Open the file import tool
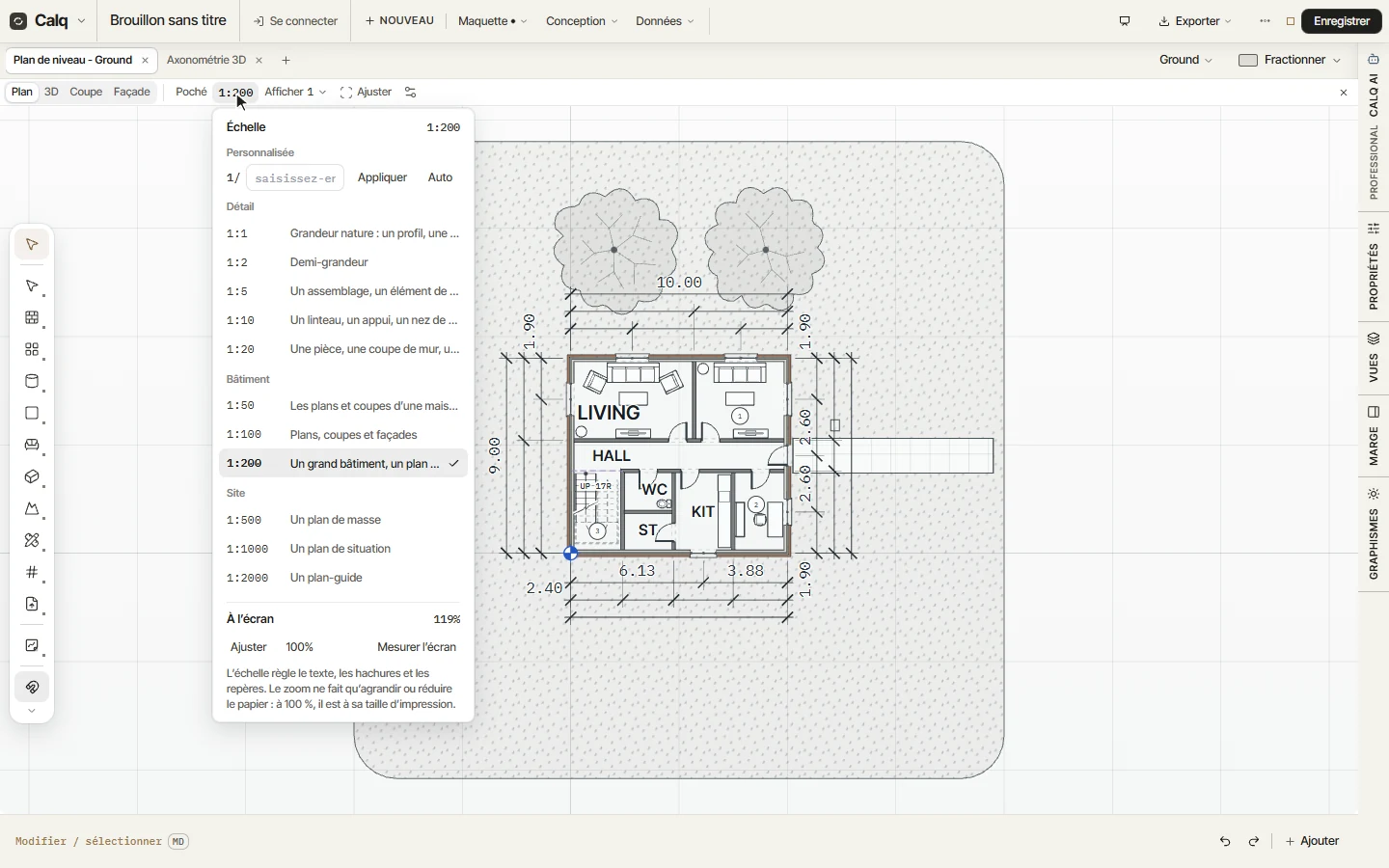The height and width of the screenshot is (868, 1389). tap(32, 605)
